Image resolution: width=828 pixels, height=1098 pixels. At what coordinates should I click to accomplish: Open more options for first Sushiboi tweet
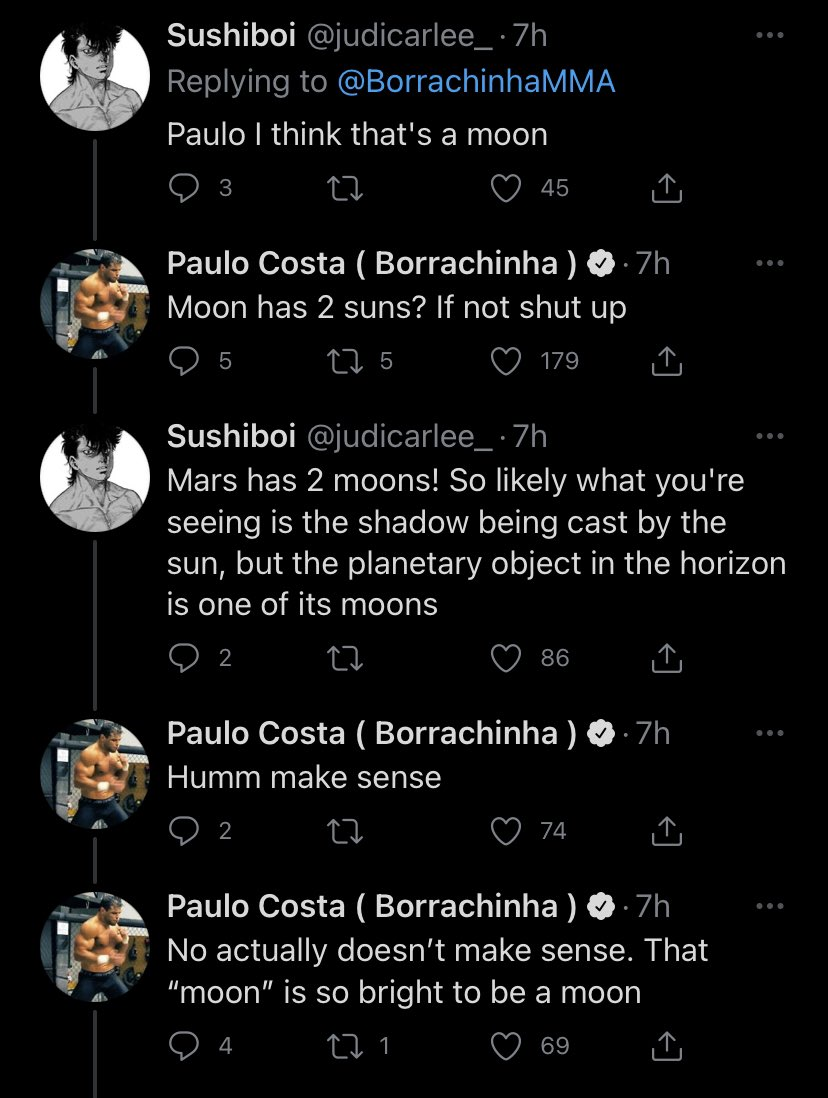click(768, 36)
